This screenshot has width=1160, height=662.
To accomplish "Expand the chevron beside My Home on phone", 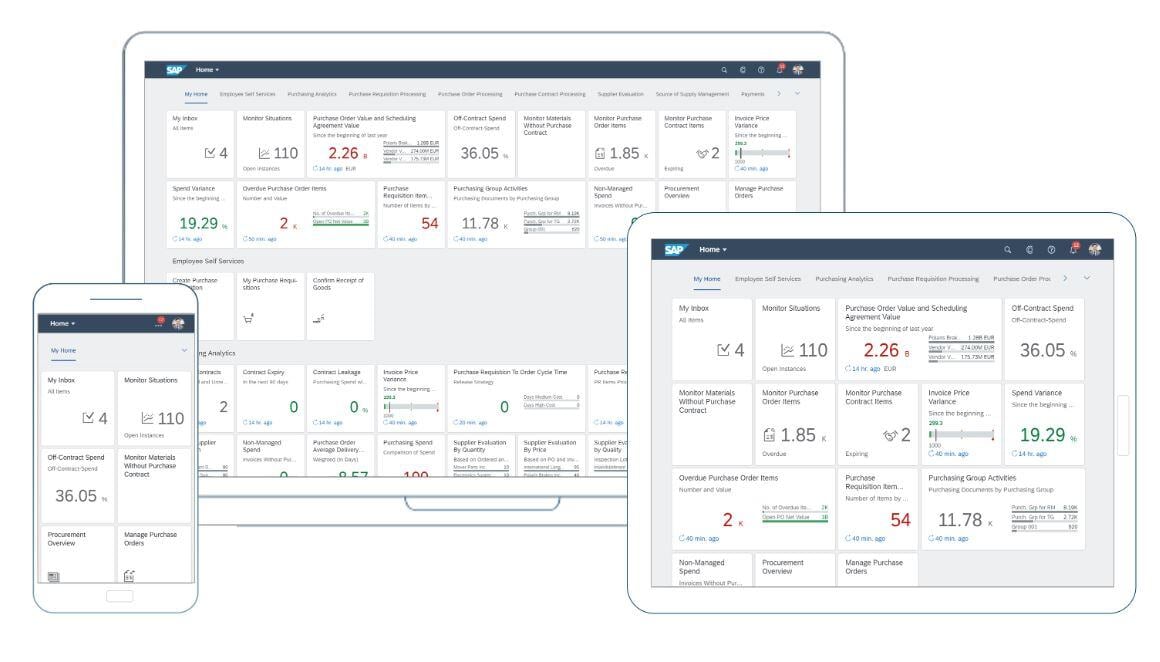I will (184, 351).
